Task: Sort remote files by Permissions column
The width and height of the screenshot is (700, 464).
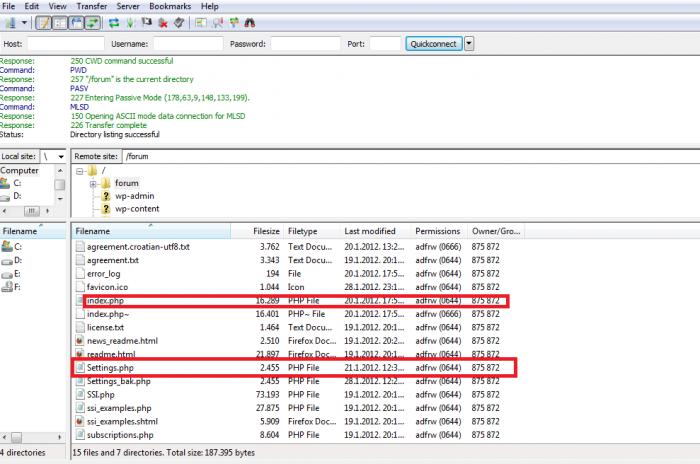Action: (439, 231)
